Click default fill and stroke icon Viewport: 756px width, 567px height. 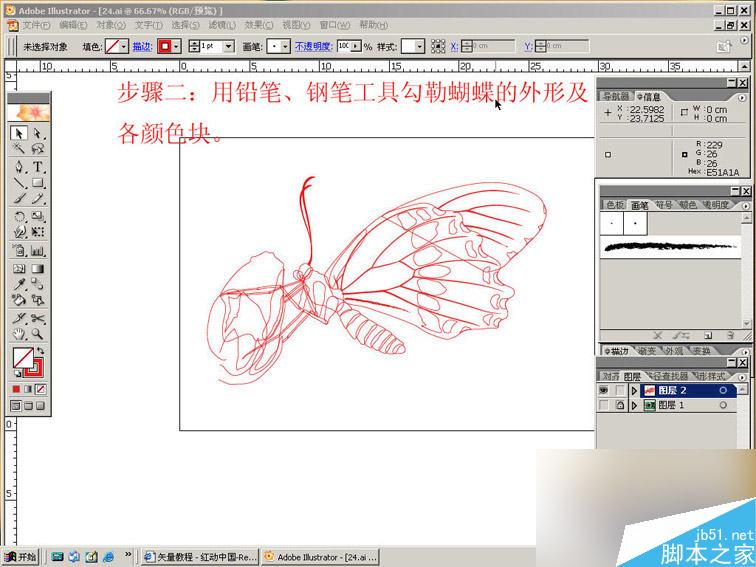[17, 374]
